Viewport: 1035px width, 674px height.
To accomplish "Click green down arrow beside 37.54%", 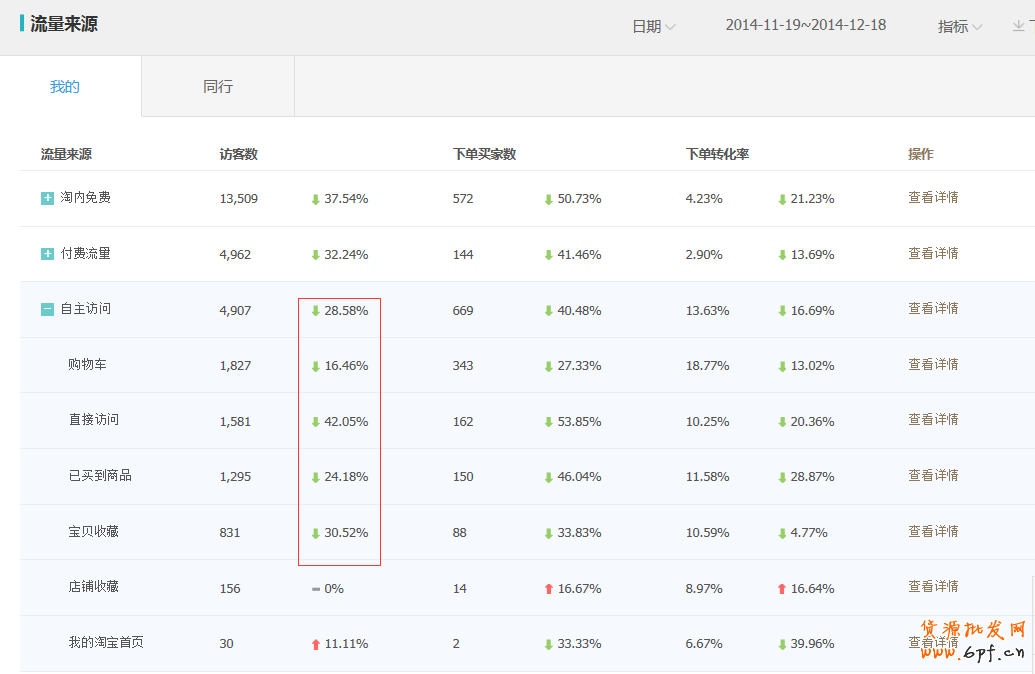I will tap(316, 199).
